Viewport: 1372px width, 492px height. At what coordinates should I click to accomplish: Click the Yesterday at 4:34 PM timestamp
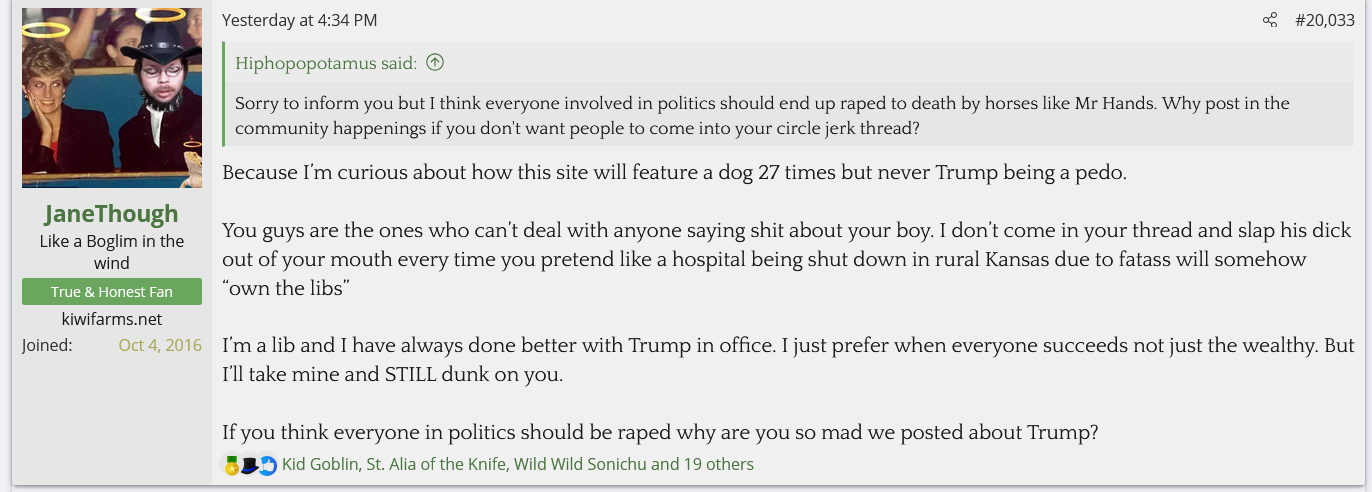pos(299,20)
